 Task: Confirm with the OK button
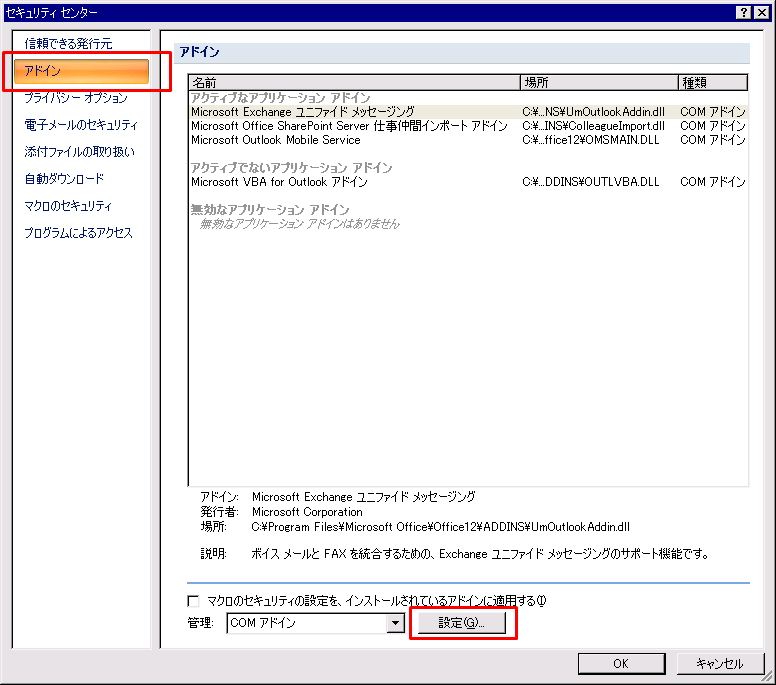pyautogui.click(x=621, y=664)
